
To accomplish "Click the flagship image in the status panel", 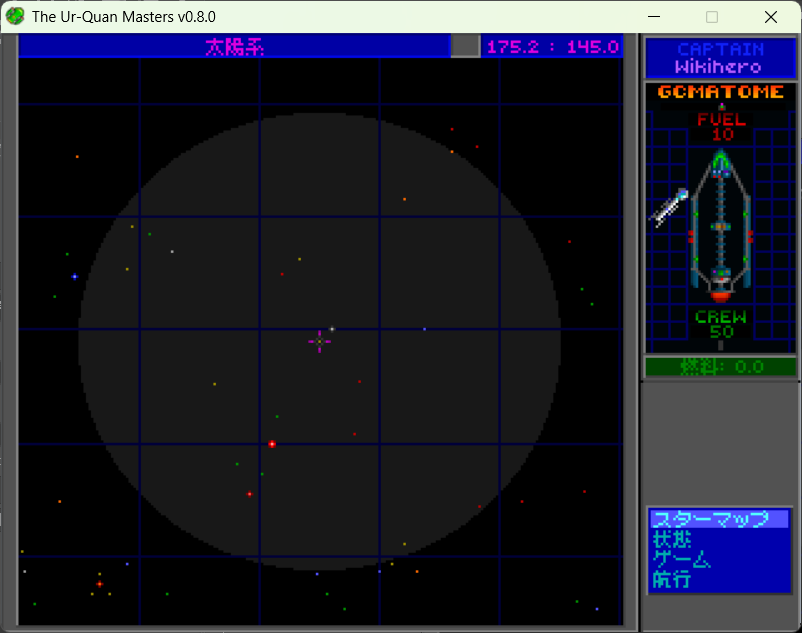I will [x=721, y=225].
